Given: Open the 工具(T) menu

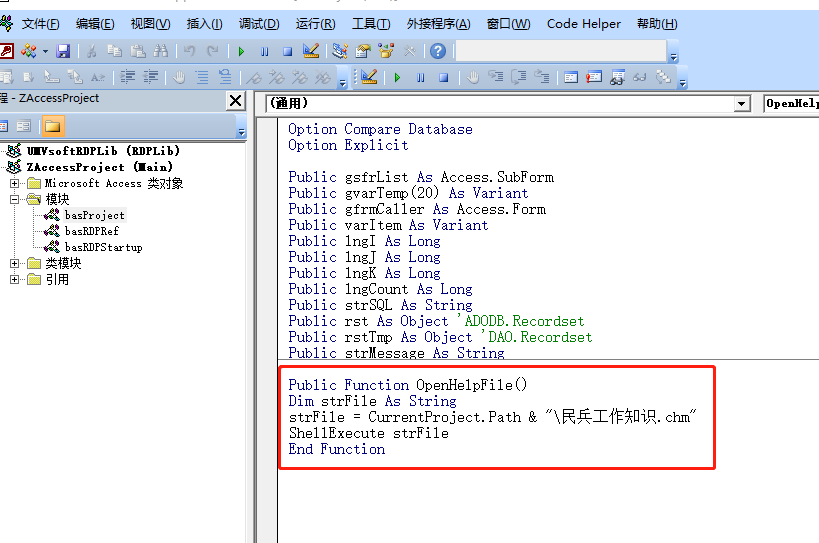Looking at the screenshot, I should (371, 24).
